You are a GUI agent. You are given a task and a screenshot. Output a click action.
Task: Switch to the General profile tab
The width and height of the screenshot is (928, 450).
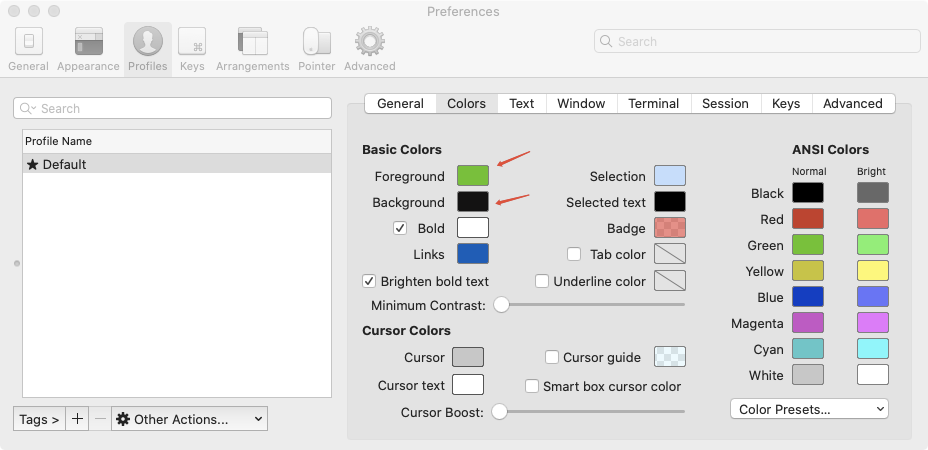click(x=400, y=104)
